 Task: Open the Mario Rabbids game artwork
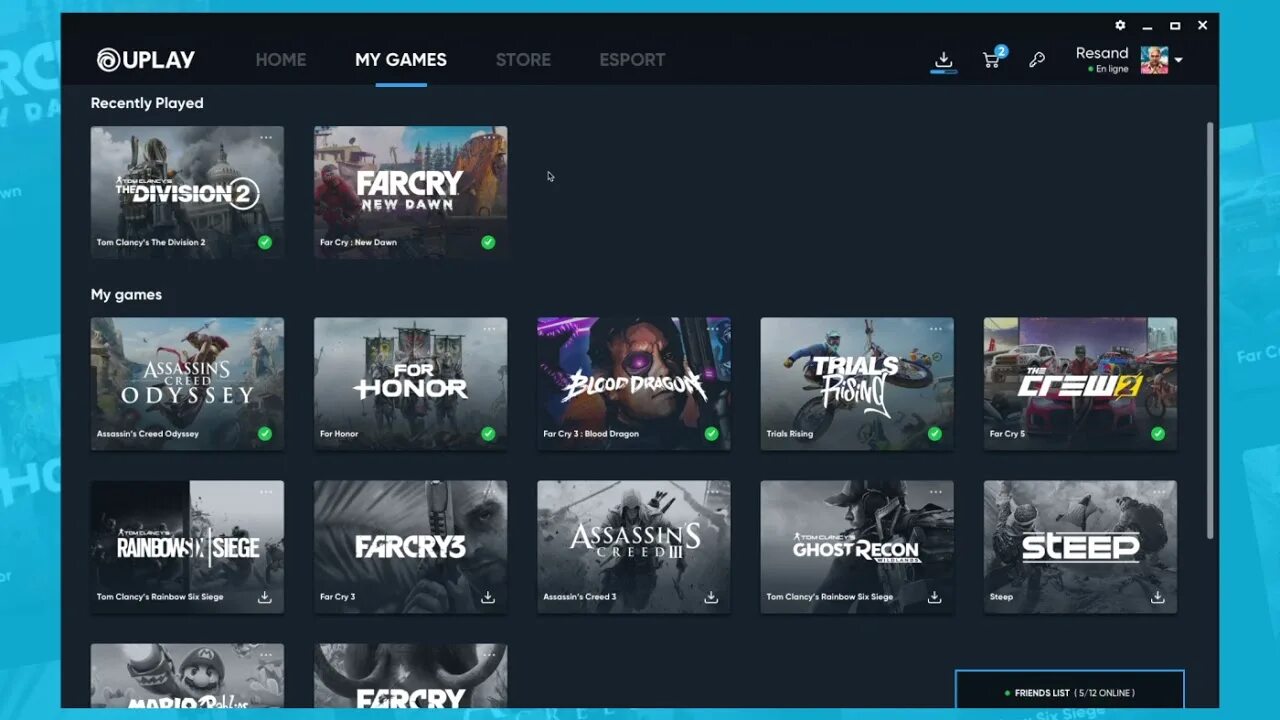pyautogui.click(x=187, y=676)
